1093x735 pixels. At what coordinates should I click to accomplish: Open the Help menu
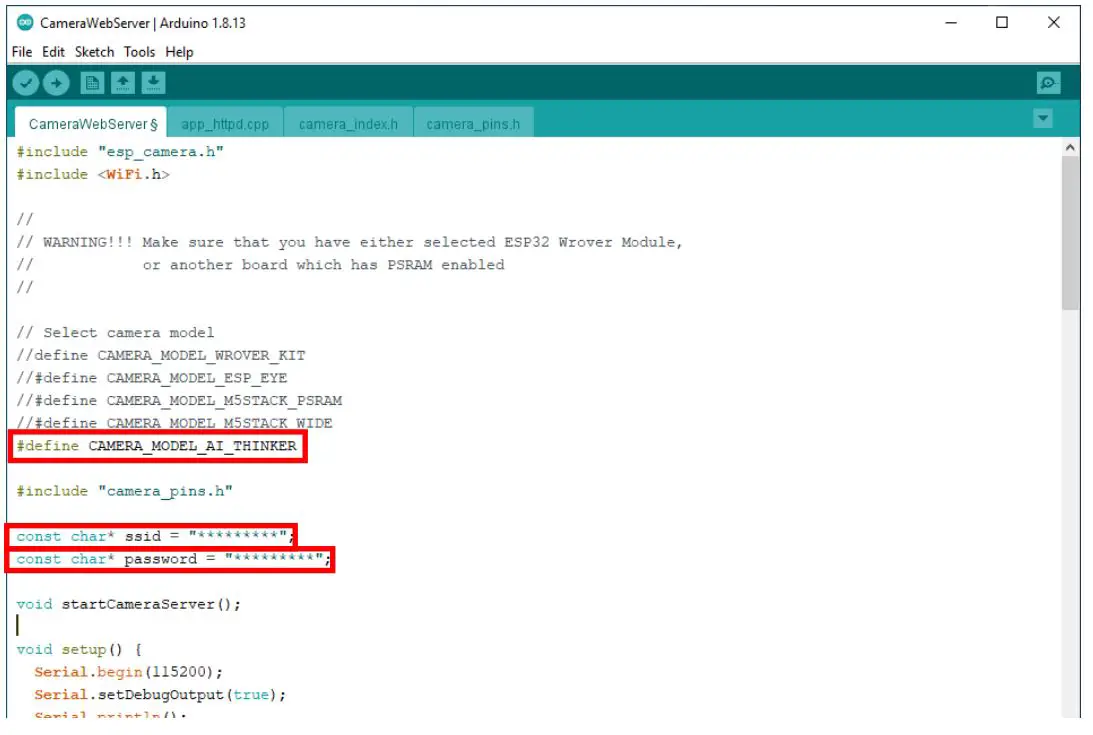click(x=179, y=52)
